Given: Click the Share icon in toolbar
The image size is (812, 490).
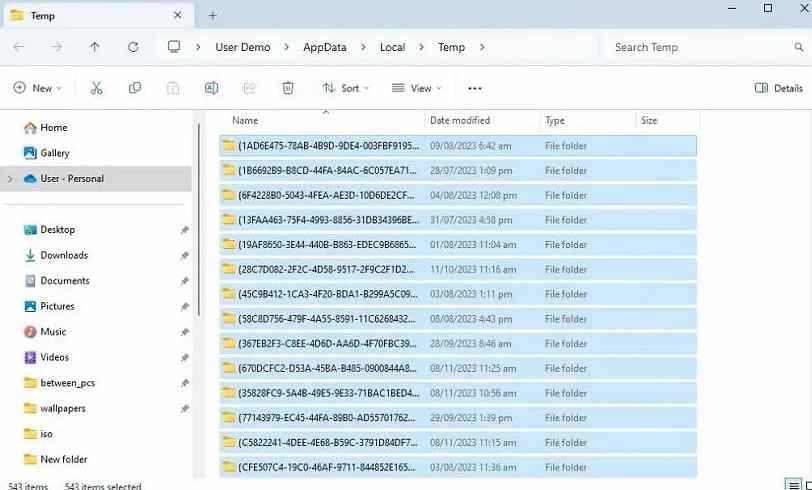Looking at the screenshot, I should click(249, 88).
